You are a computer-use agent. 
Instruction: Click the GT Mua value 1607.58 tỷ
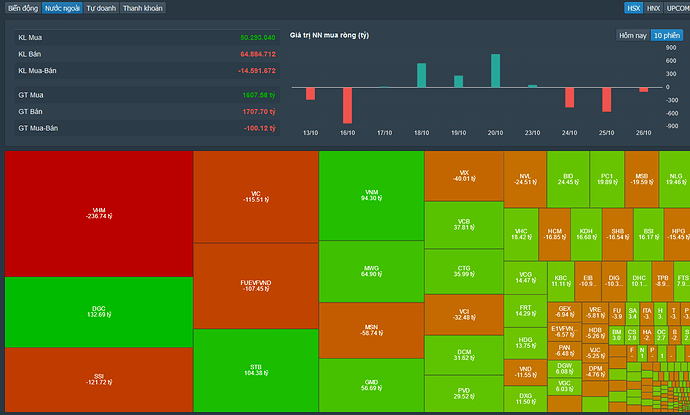tap(259, 95)
